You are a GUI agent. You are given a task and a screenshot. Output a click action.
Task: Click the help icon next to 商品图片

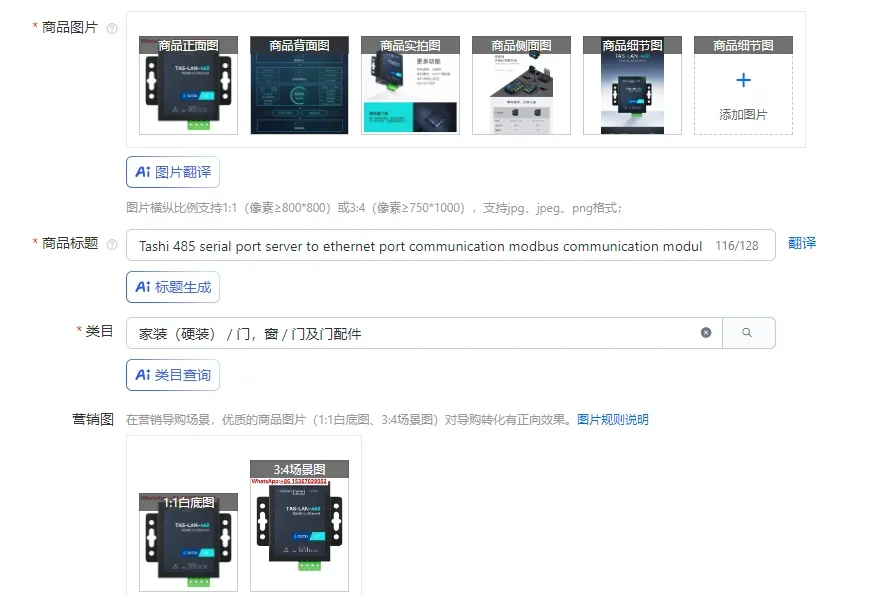pos(112,28)
